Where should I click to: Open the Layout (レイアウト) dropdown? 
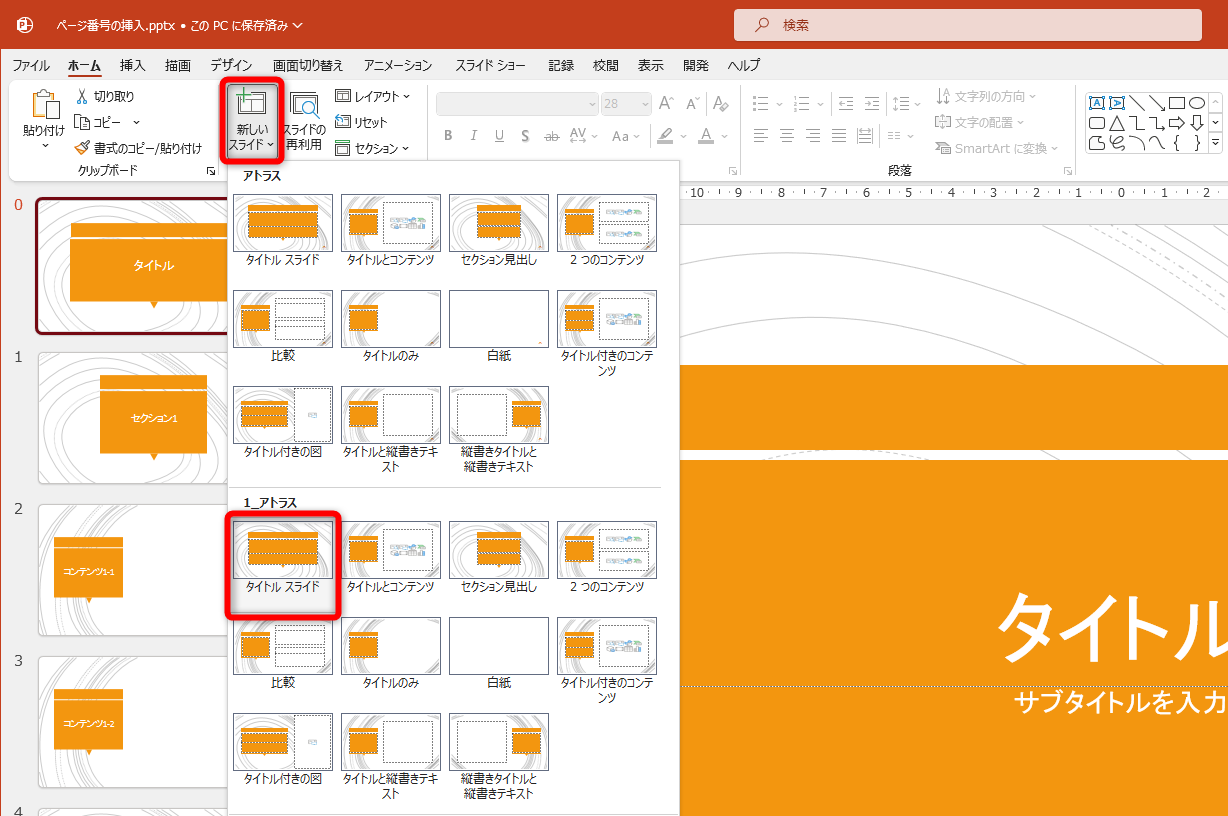[371, 96]
